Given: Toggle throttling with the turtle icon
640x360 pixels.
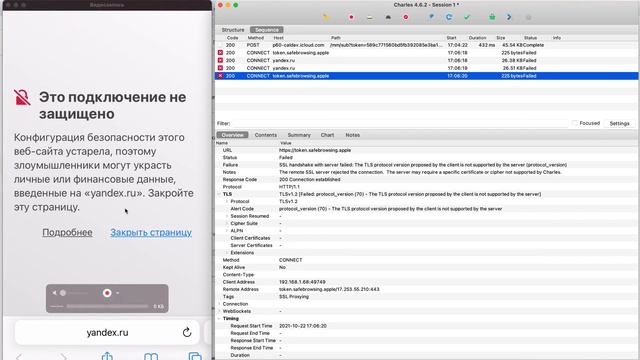Looking at the screenshot, I should pos(388,18).
